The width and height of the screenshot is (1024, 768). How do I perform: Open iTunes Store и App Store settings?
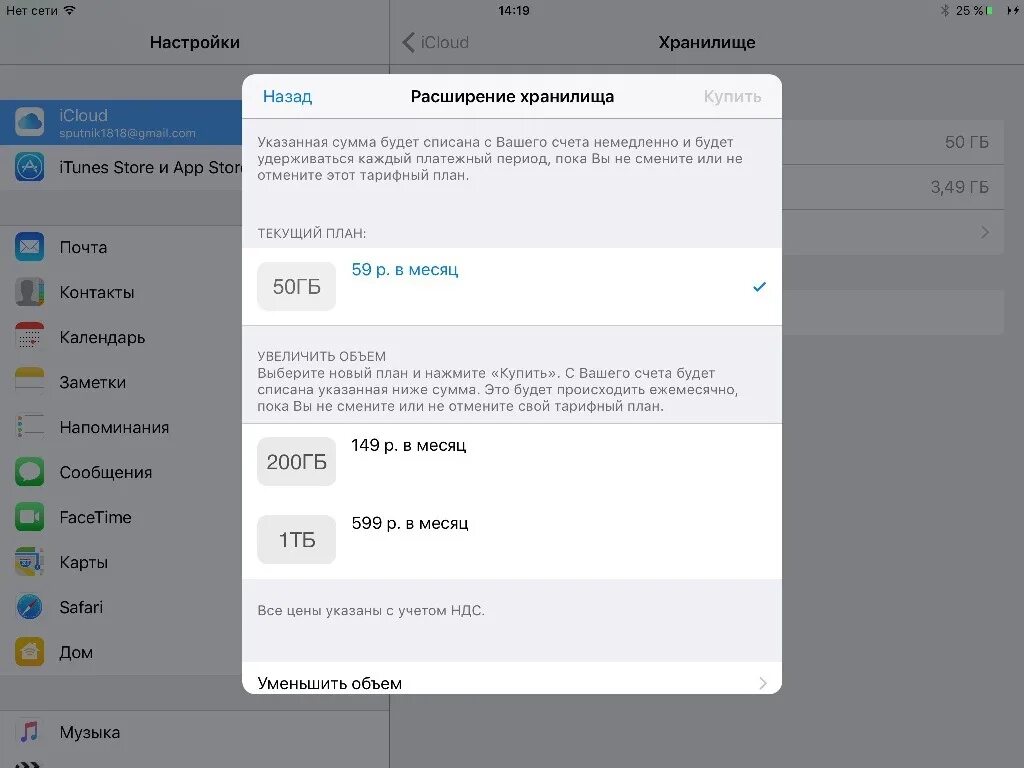pos(121,167)
